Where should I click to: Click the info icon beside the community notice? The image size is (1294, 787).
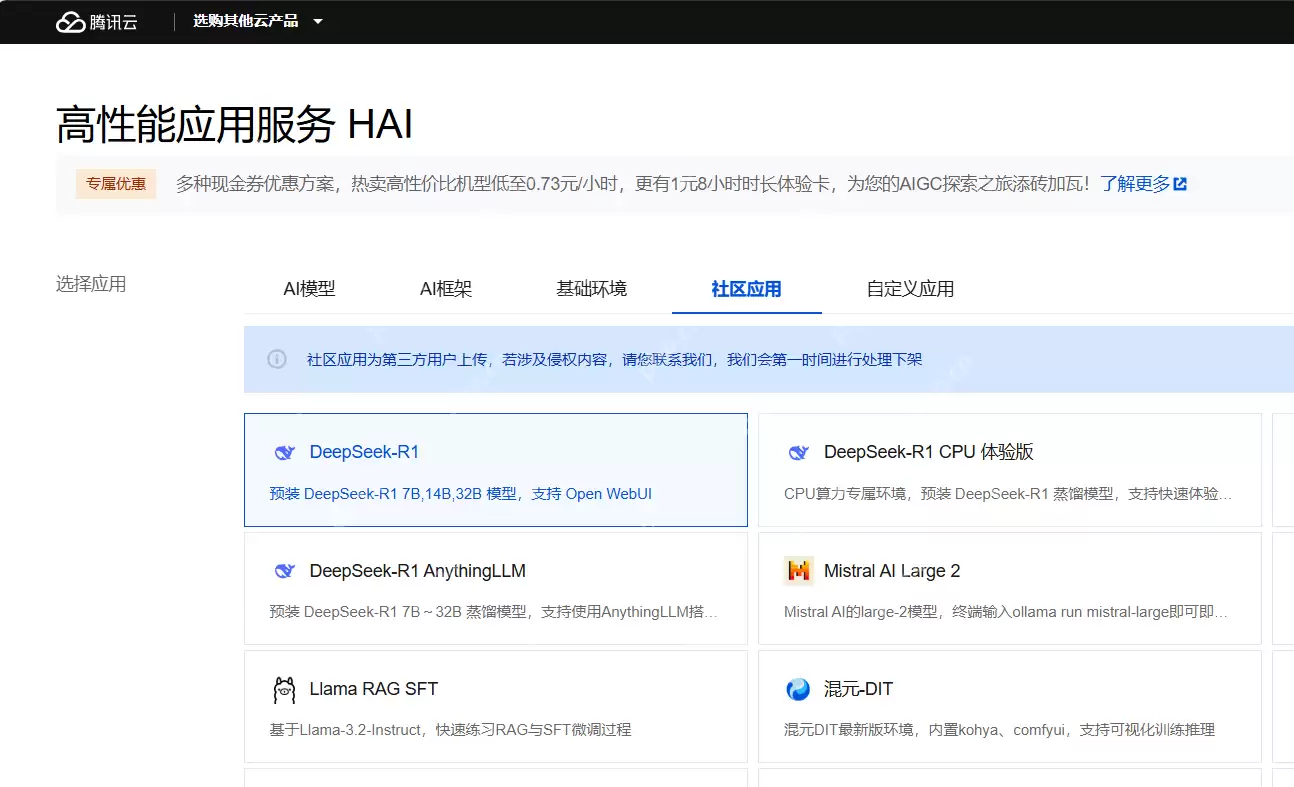(277, 359)
